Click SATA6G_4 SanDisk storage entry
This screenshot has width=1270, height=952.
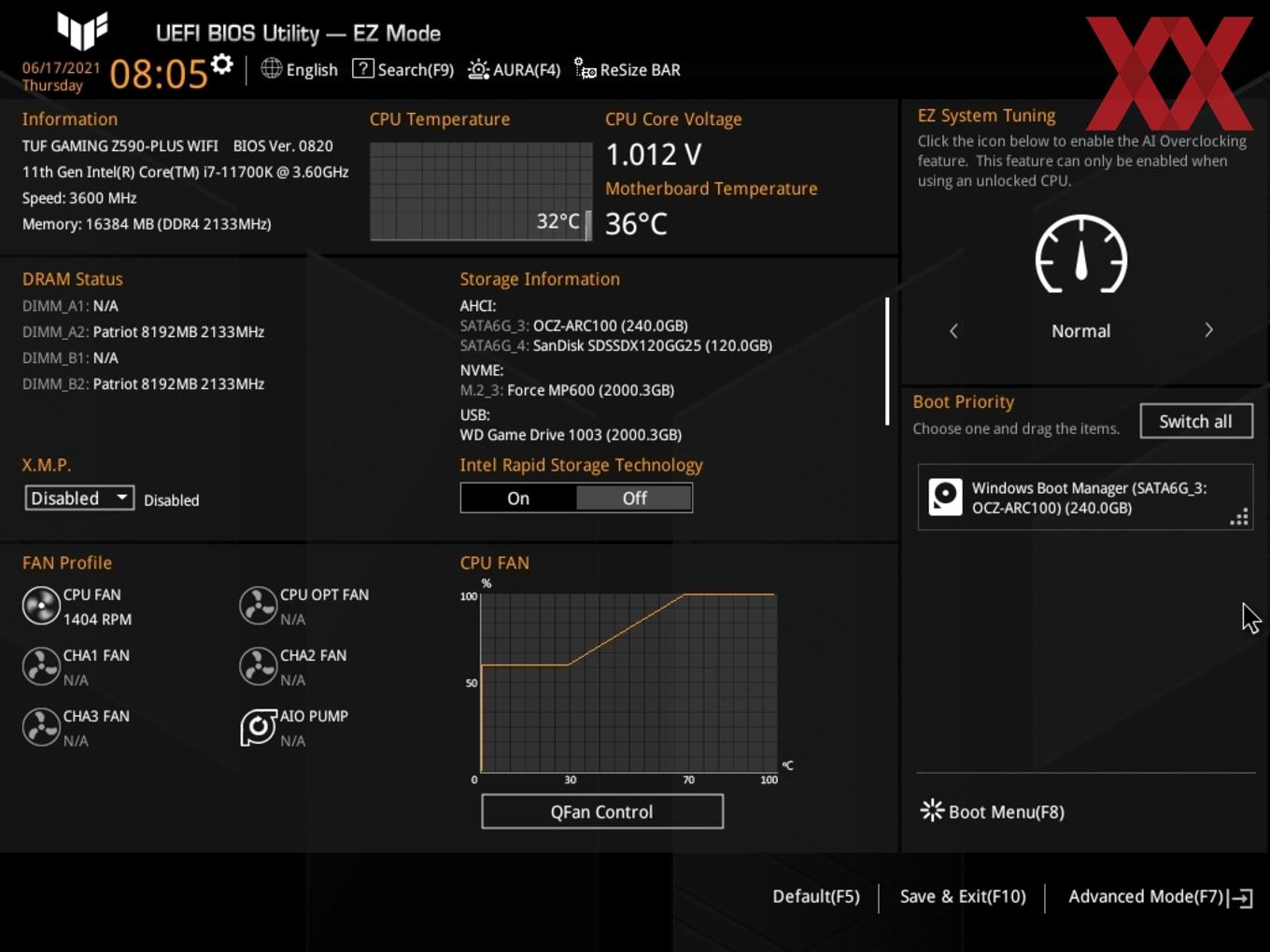615,345
